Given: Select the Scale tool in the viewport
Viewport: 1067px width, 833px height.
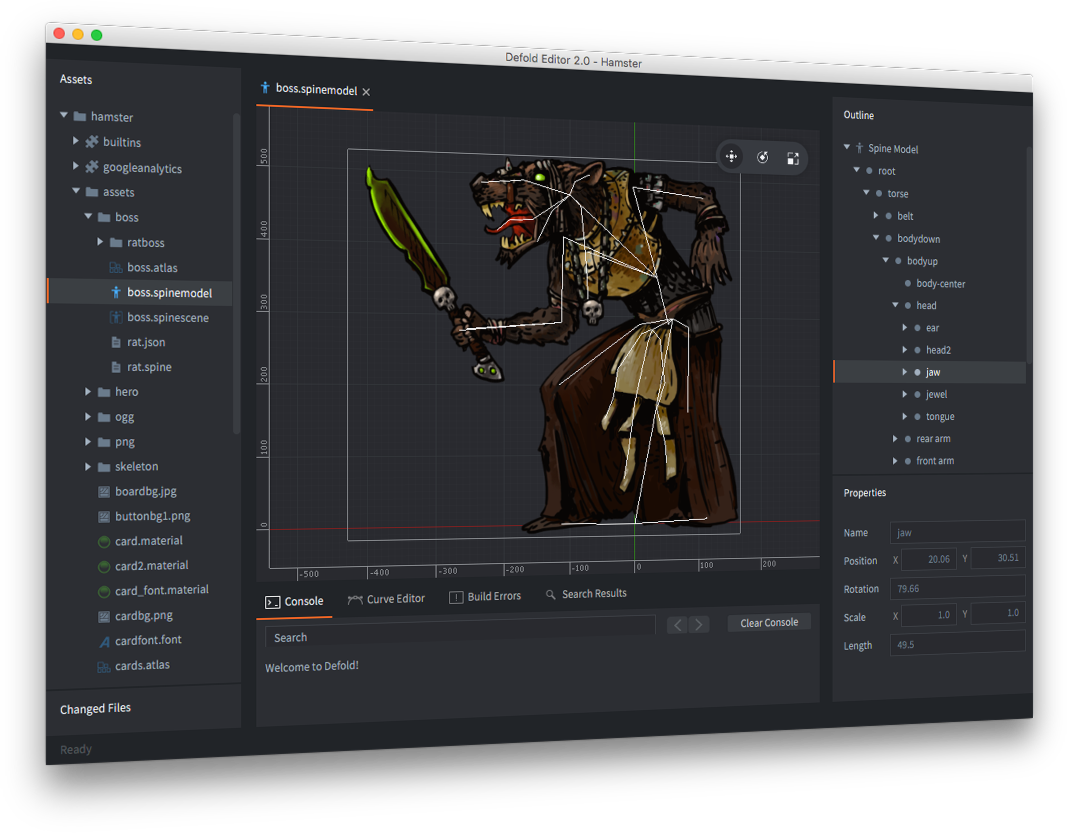Looking at the screenshot, I should [793, 158].
